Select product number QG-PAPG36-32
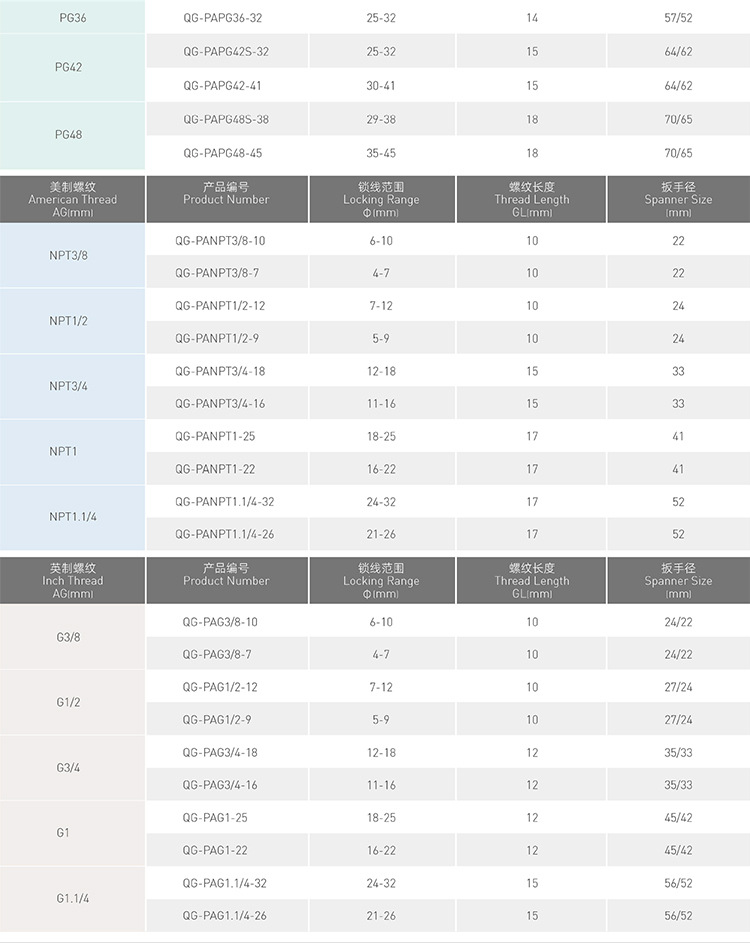 [223, 18]
